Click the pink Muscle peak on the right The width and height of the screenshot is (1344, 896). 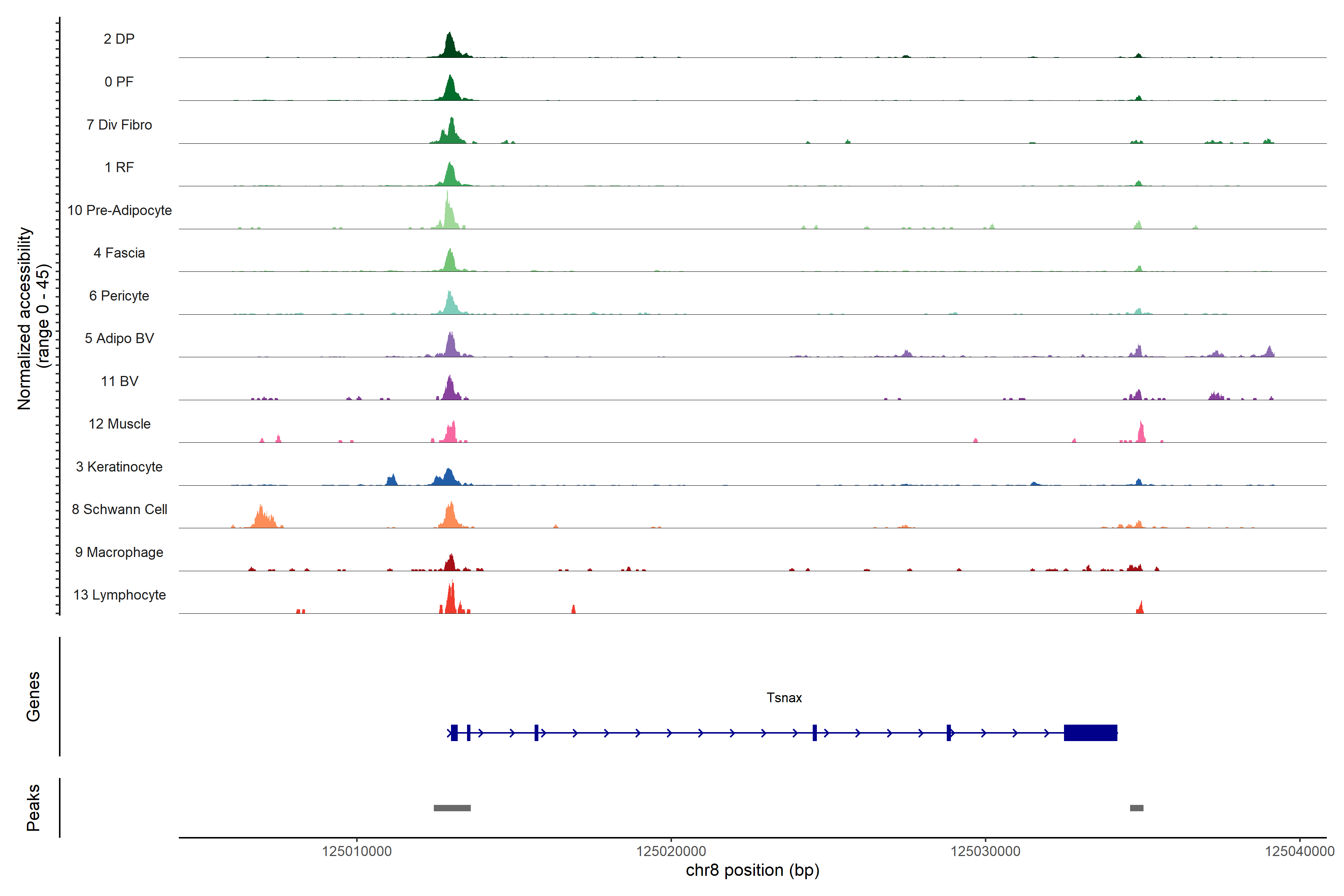[x=1141, y=434]
